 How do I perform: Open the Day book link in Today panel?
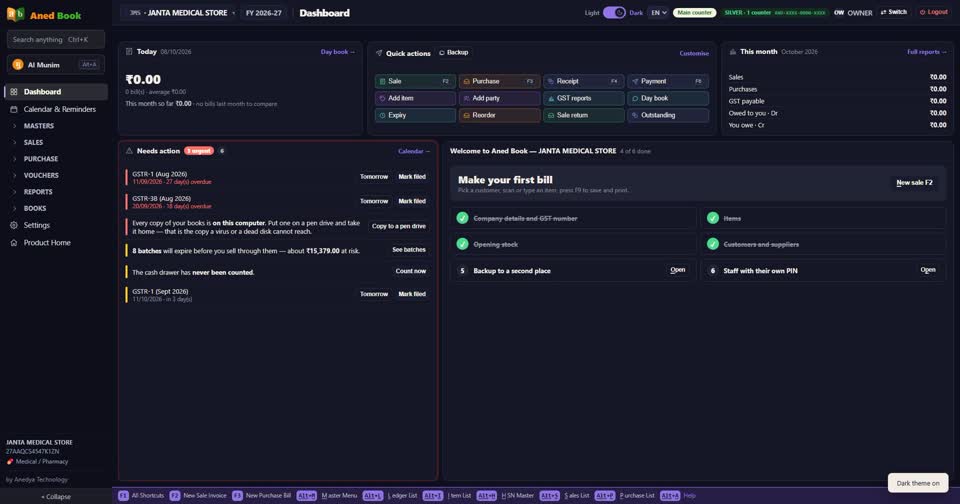tap(337, 52)
